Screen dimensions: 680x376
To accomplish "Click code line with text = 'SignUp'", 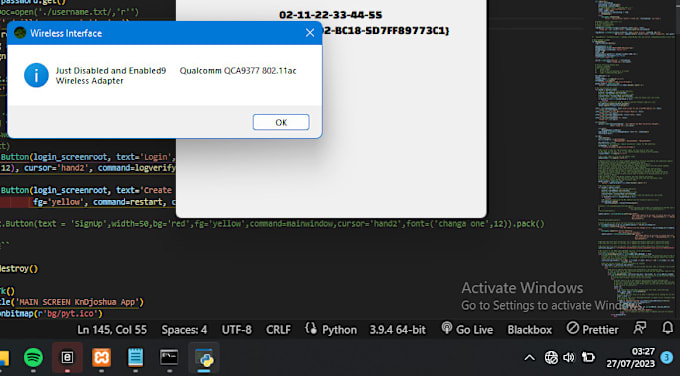I will (272, 224).
